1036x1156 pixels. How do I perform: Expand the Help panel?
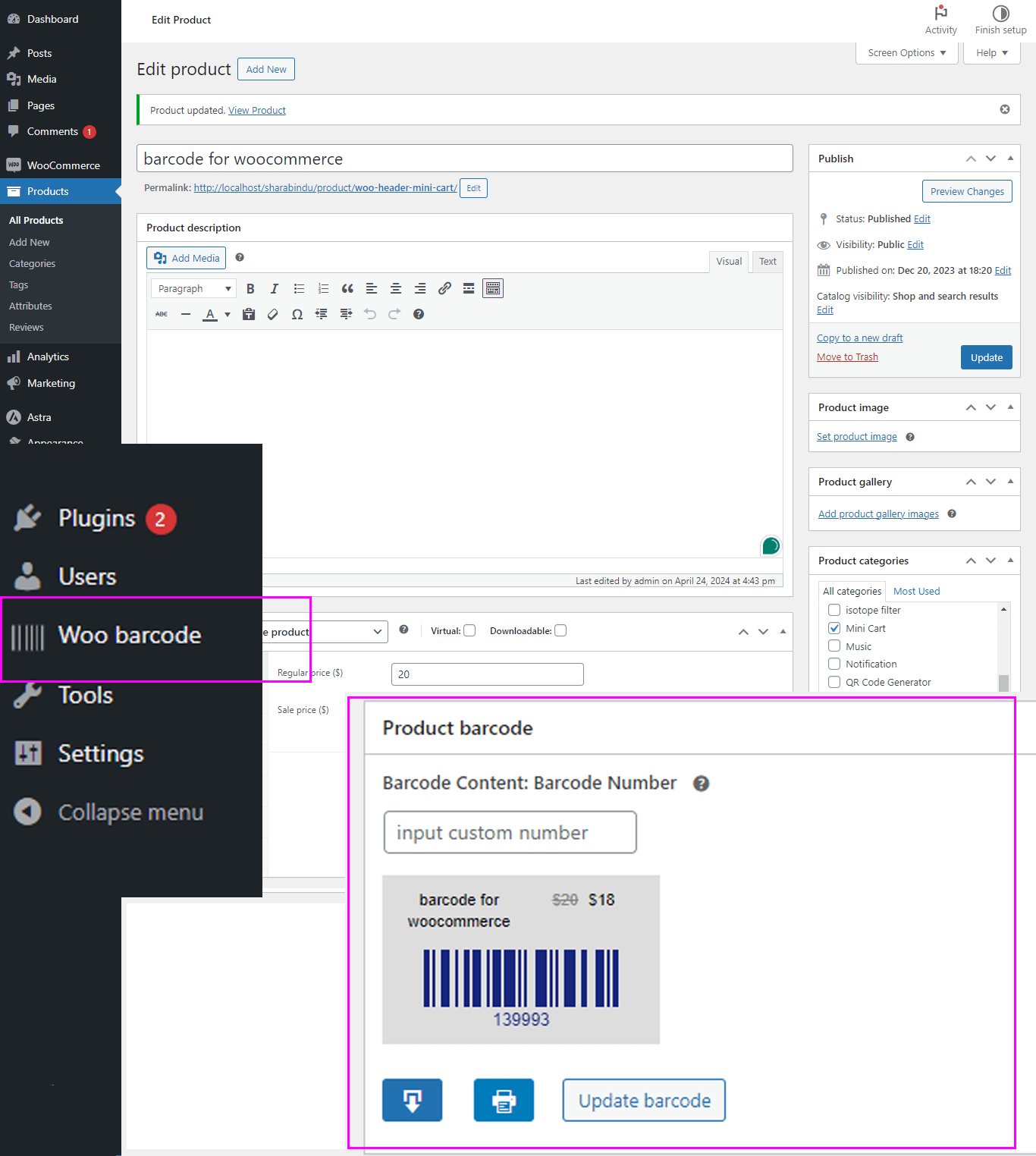992,52
